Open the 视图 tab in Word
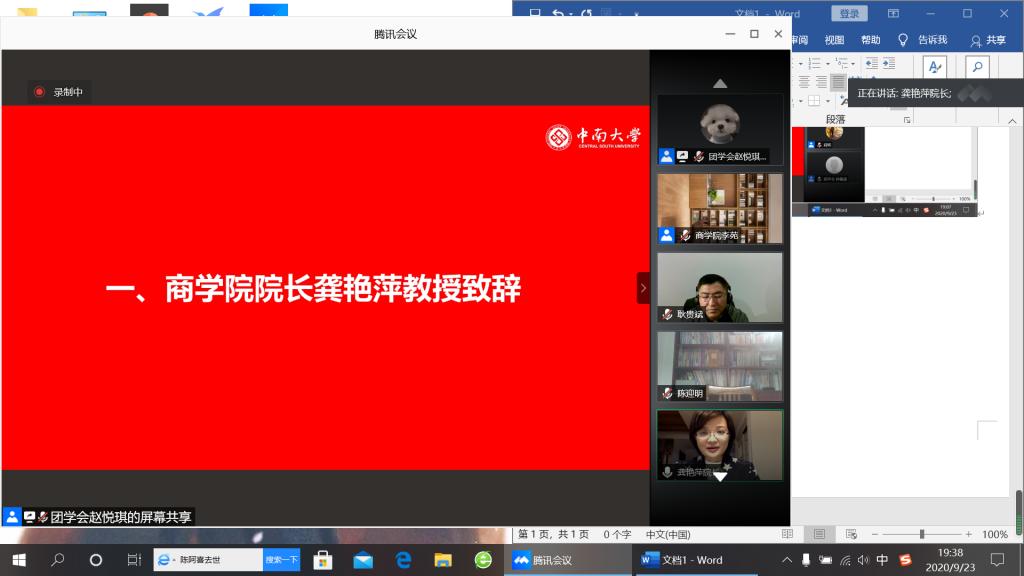The height and width of the screenshot is (576, 1024). pos(834,40)
